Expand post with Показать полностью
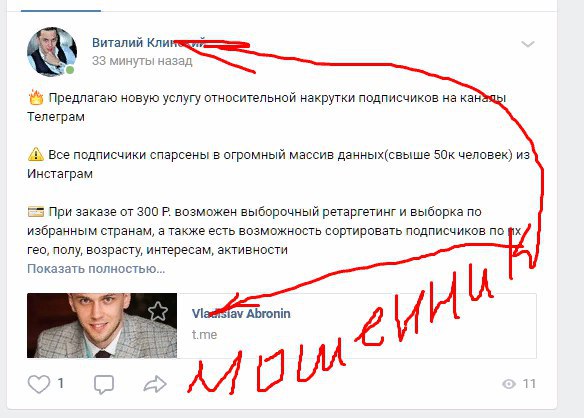The width and height of the screenshot is (584, 418). 96,269
